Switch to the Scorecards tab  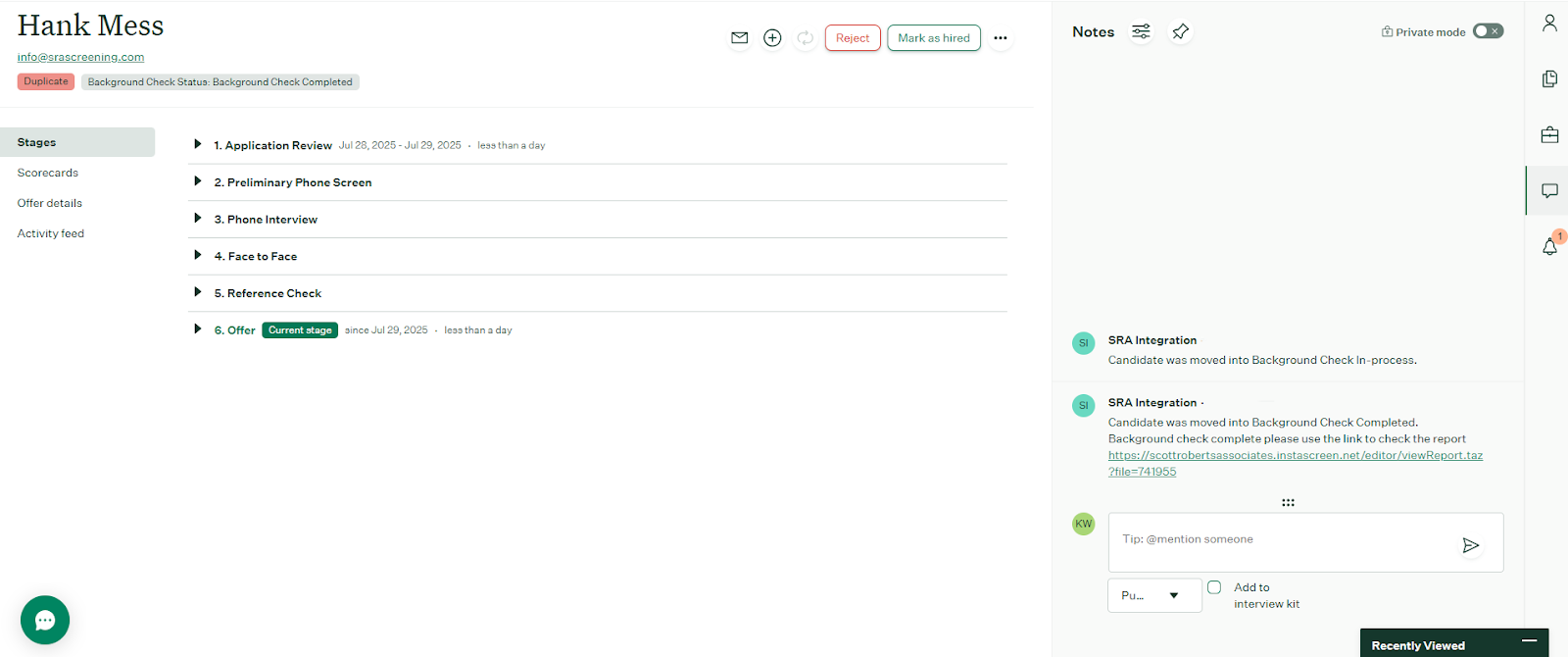(x=48, y=173)
